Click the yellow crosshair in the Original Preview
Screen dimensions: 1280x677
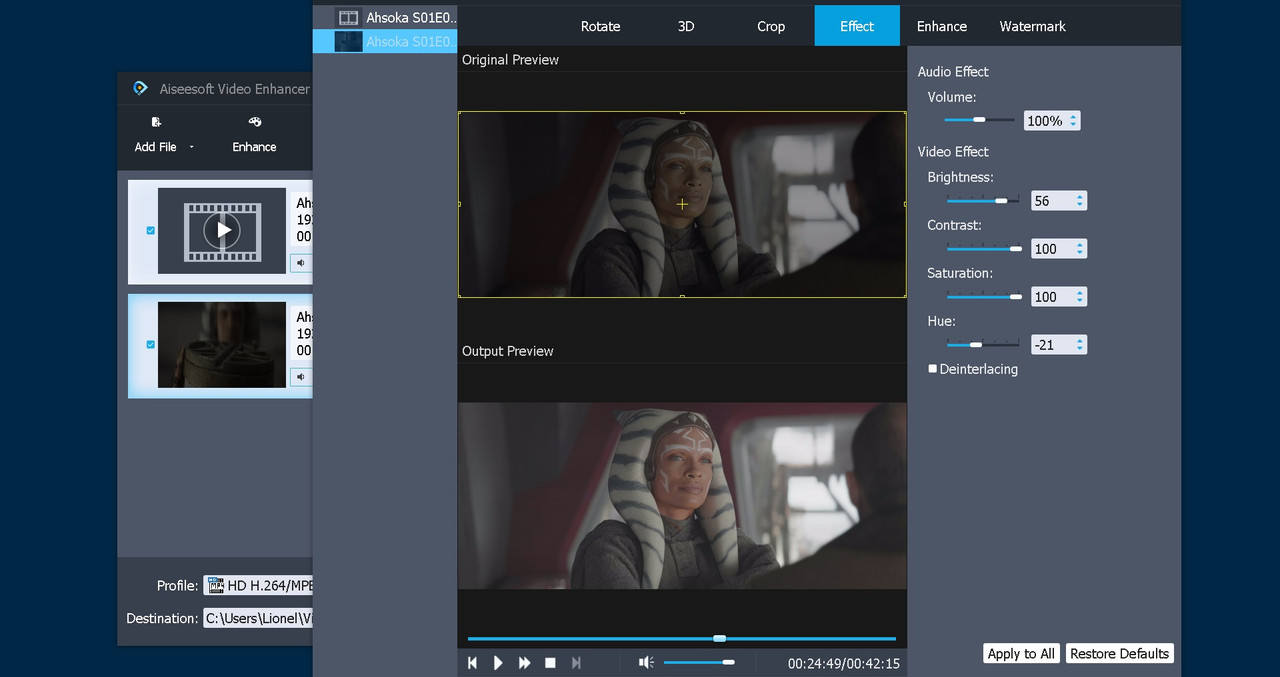[682, 204]
